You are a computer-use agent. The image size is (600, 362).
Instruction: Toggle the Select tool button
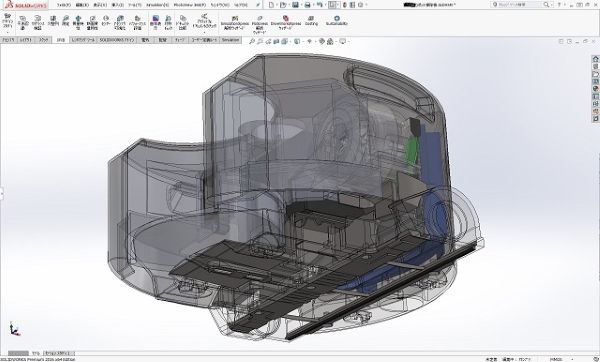coord(333,5)
